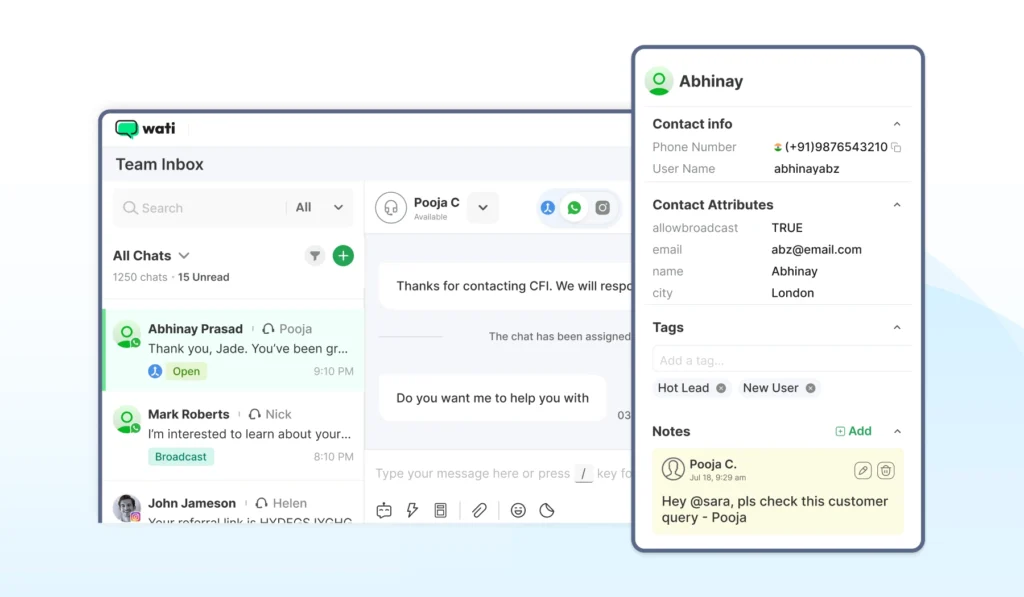
Task: Open chat filters using the funnel icon
Action: (x=315, y=256)
